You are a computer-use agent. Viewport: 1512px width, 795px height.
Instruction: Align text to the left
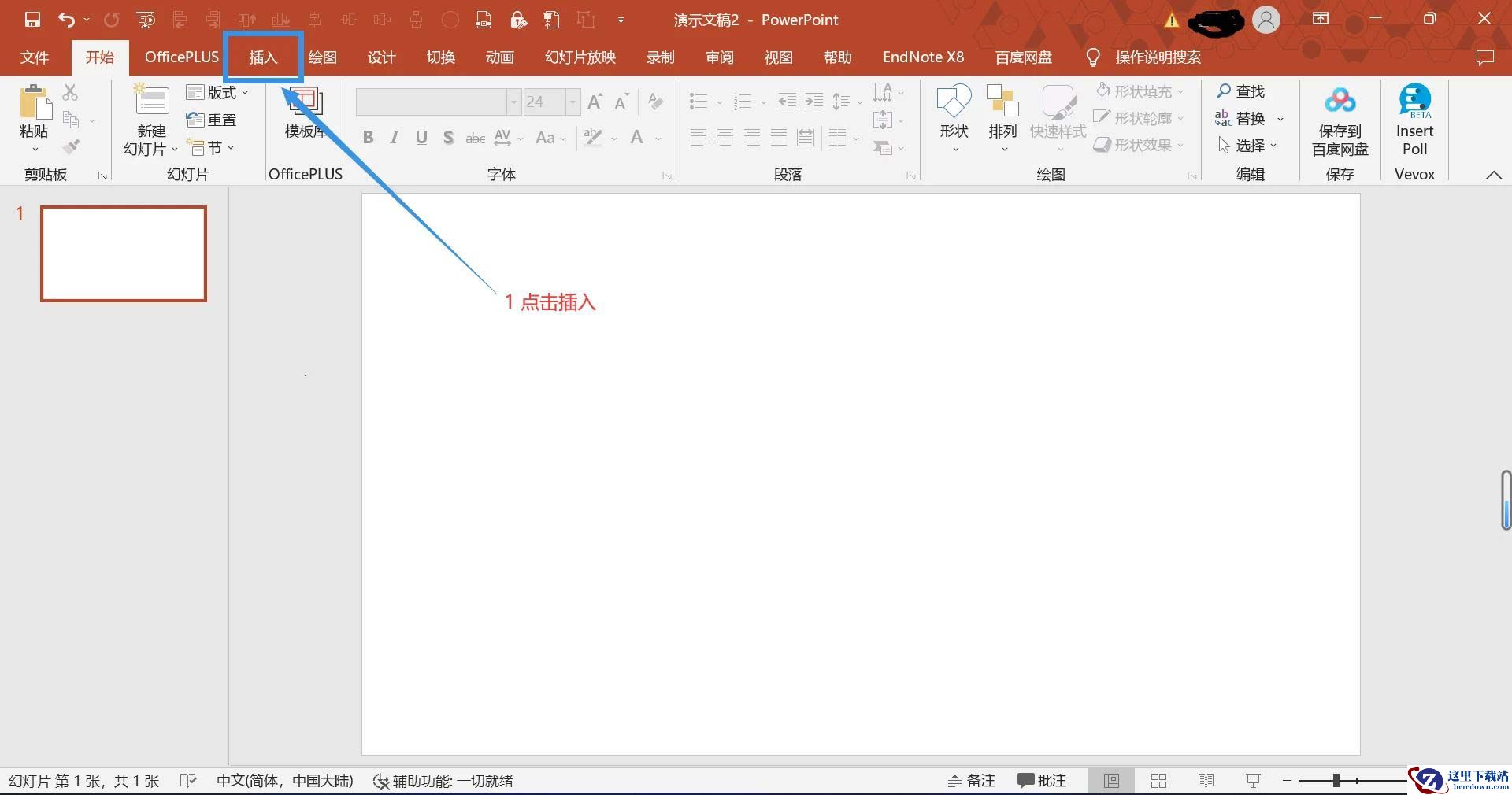[x=698, y=139]
